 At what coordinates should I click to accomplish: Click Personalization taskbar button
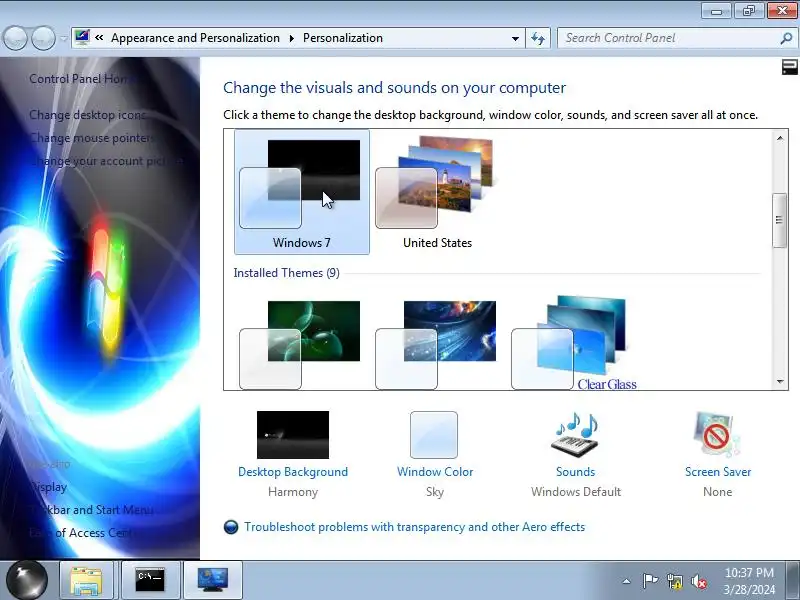pos(213,581)
